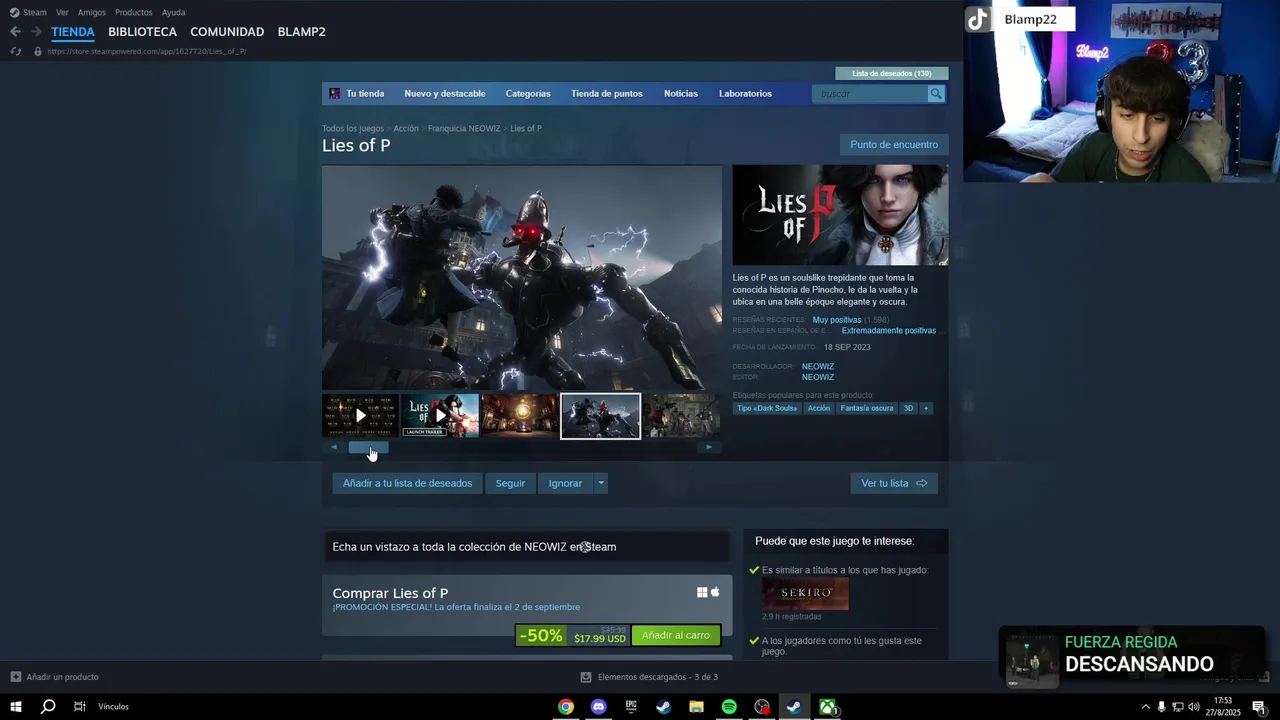The height and width of the screenshot is (720, 1280).
Task: Click Añadir a tu lista de deseados
Action: click(407, 483)
